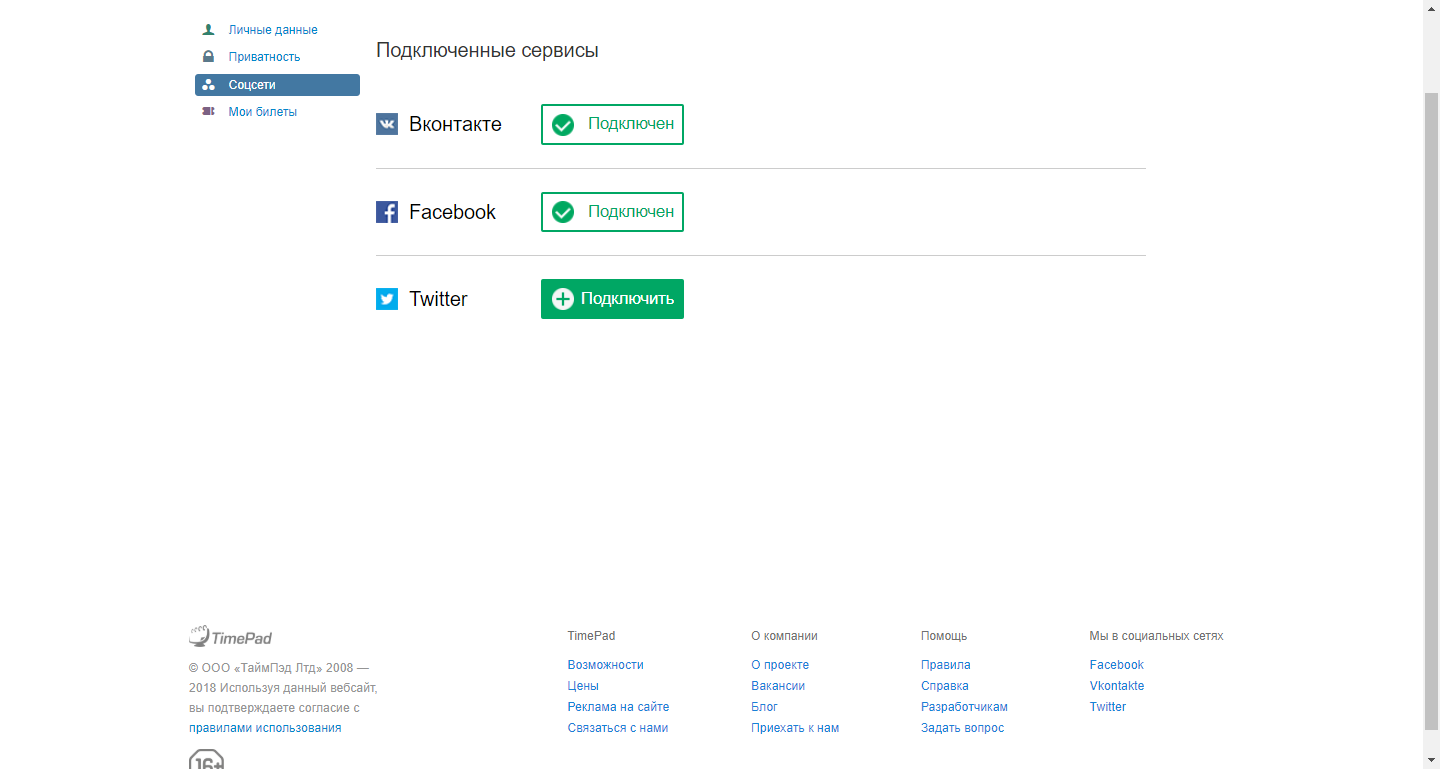The image size is (1440, 769).
Task: Open the Личные данные page
Action: tap(273, 29)
